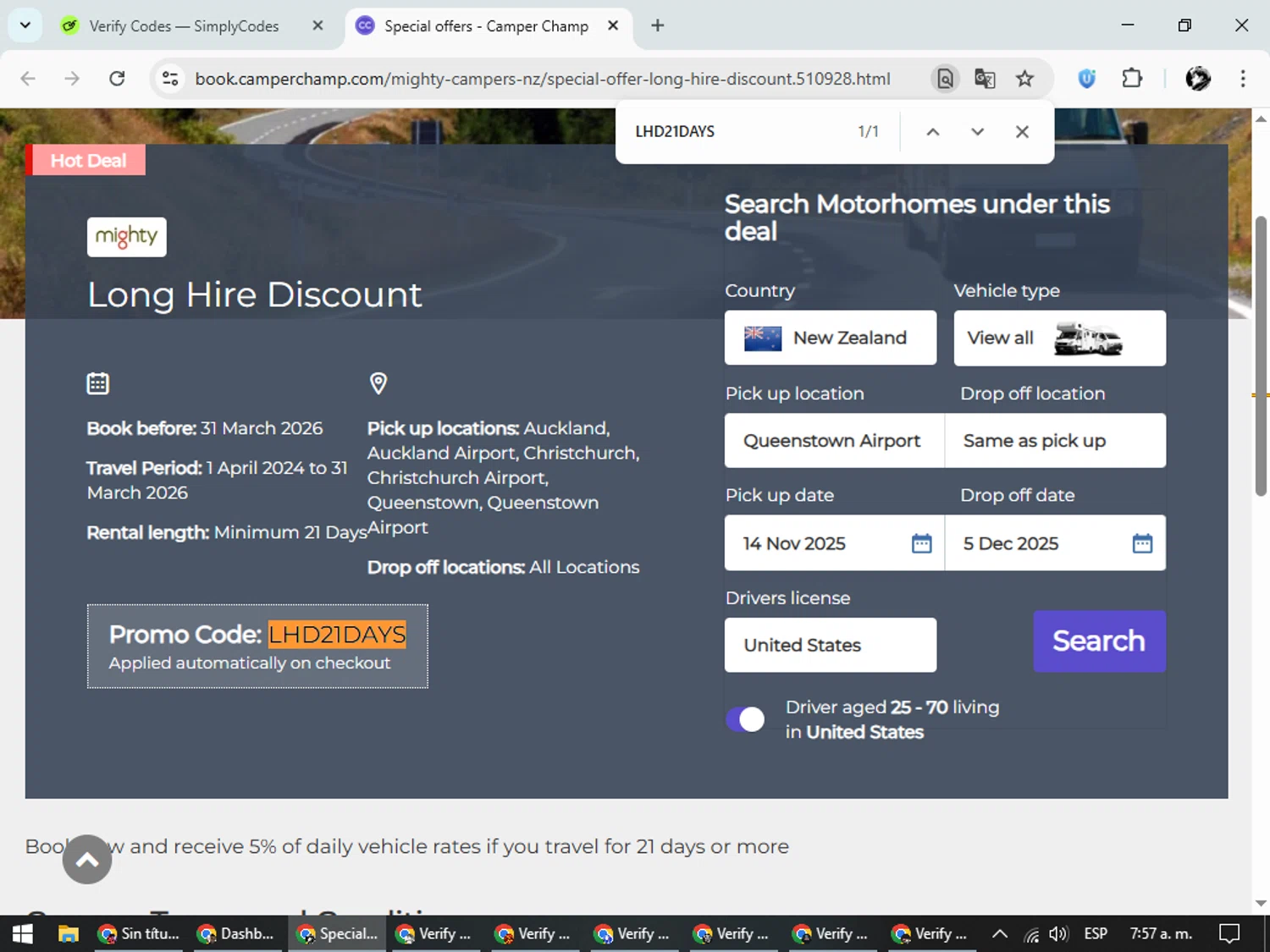Open the volume tray icon

1058,934
